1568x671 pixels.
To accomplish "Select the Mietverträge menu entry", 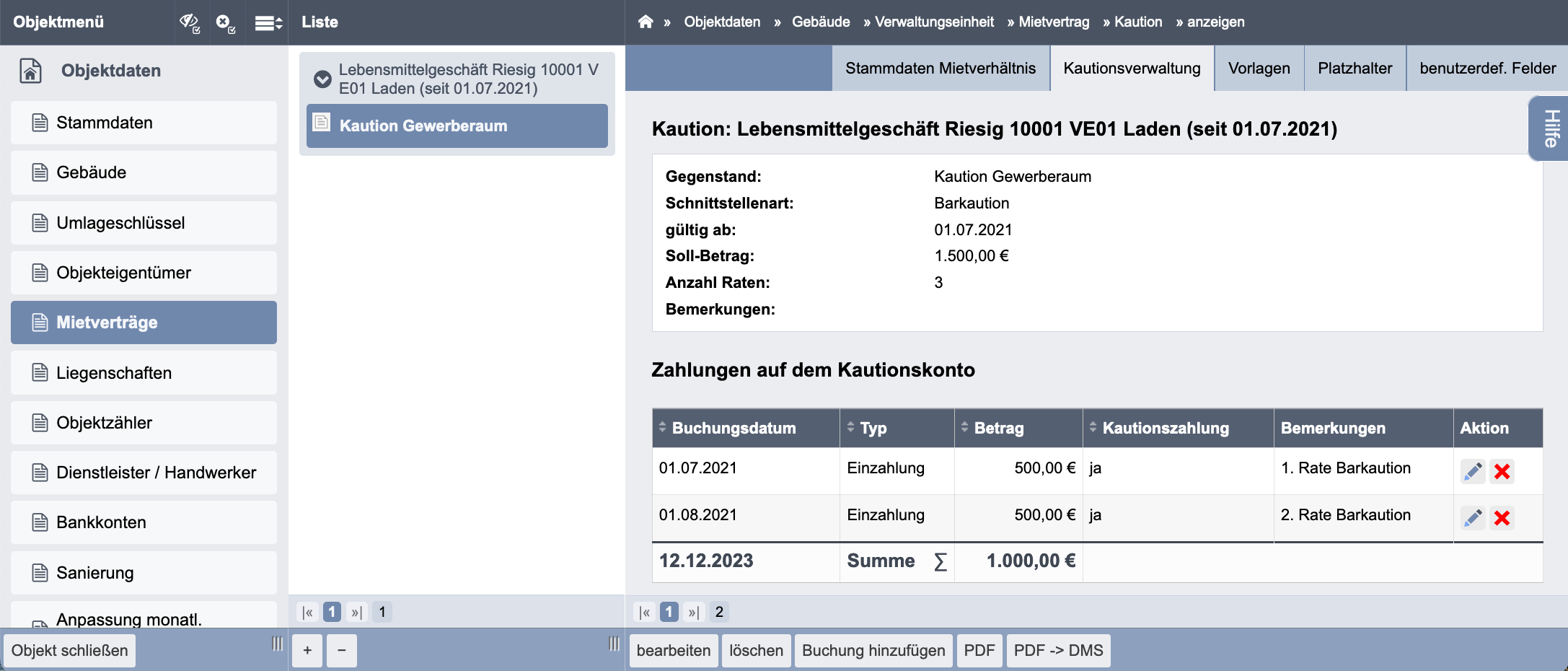I will pos(144,323).
